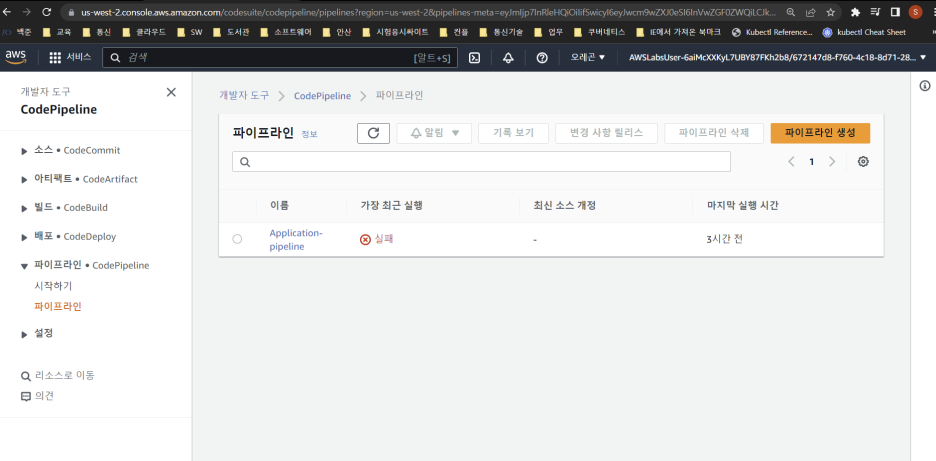Open AWSLabsUser account menu
The image size is (936, 461).
pos(778,57)
